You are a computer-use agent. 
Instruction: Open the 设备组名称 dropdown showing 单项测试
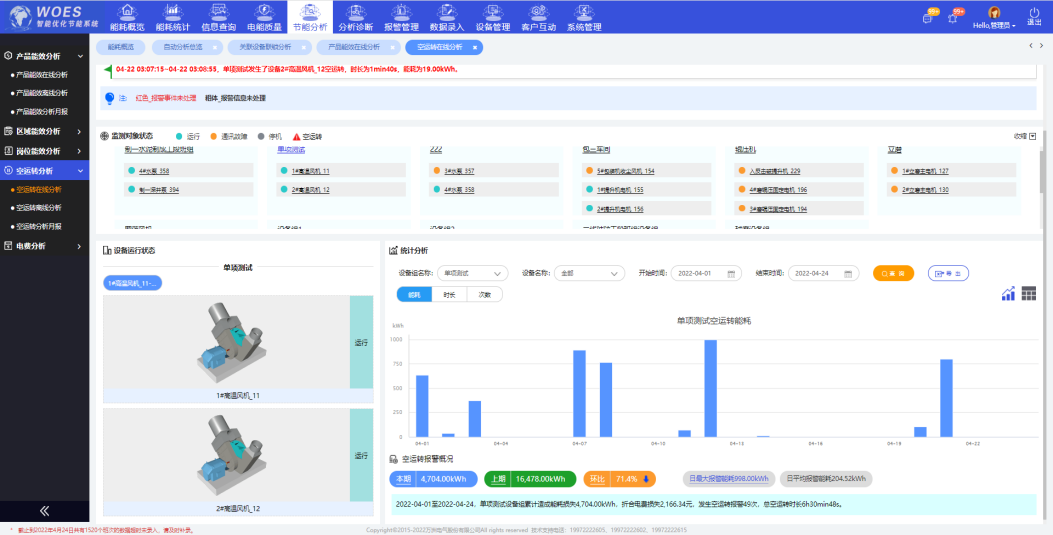pos(474,273)
